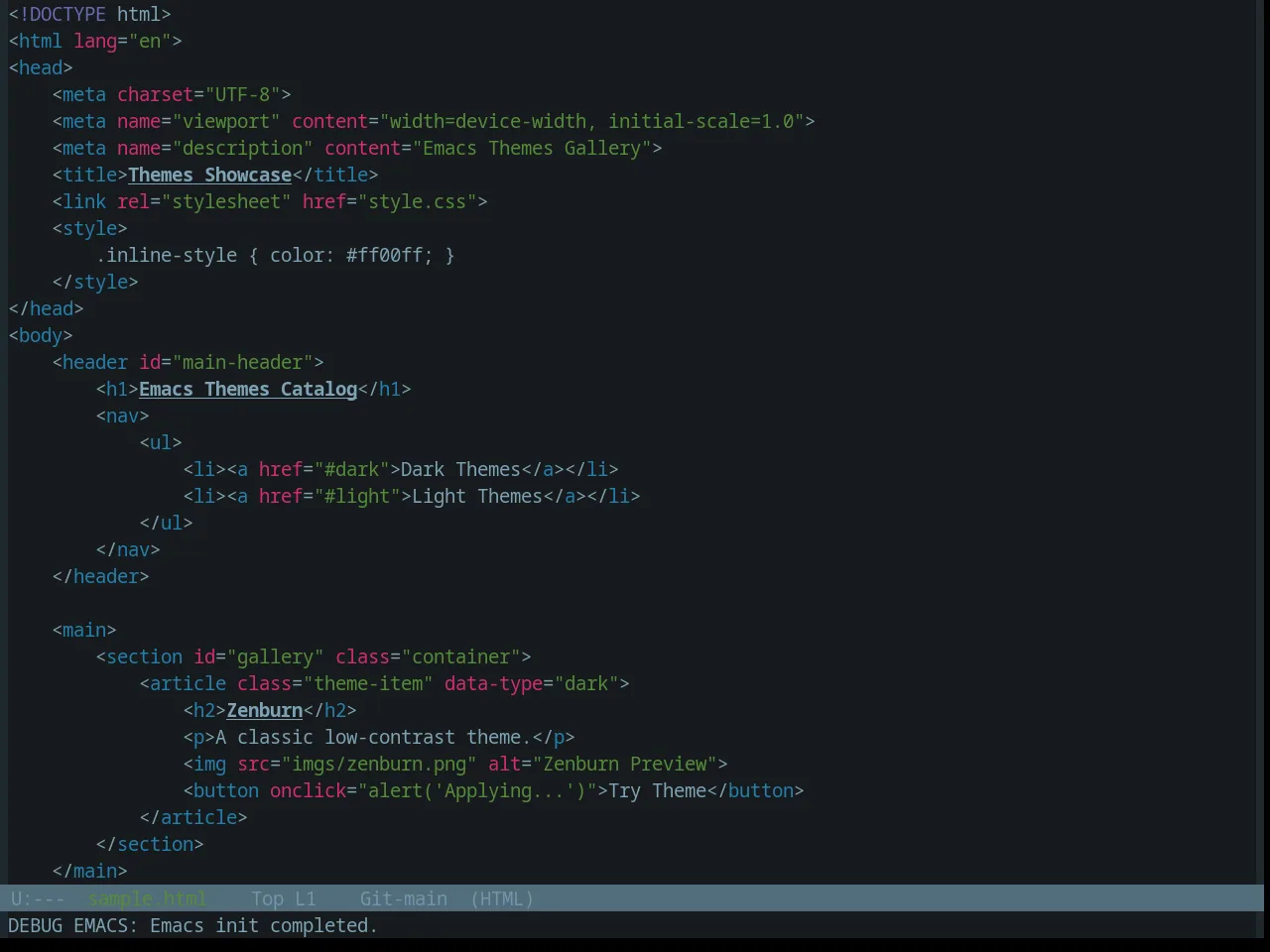Click the class="theme-item" attribute

335,683
